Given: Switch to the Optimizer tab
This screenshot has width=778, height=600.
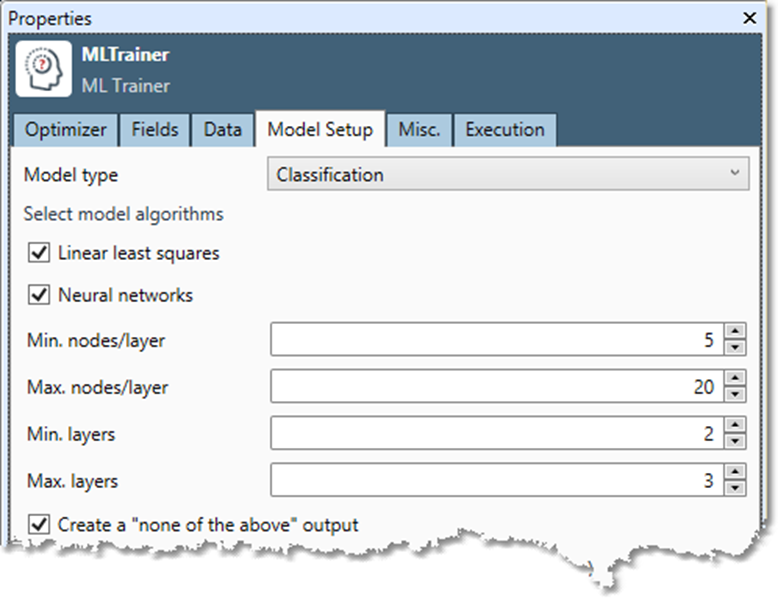Looking at the screenshot, I should tap(66, 130).
